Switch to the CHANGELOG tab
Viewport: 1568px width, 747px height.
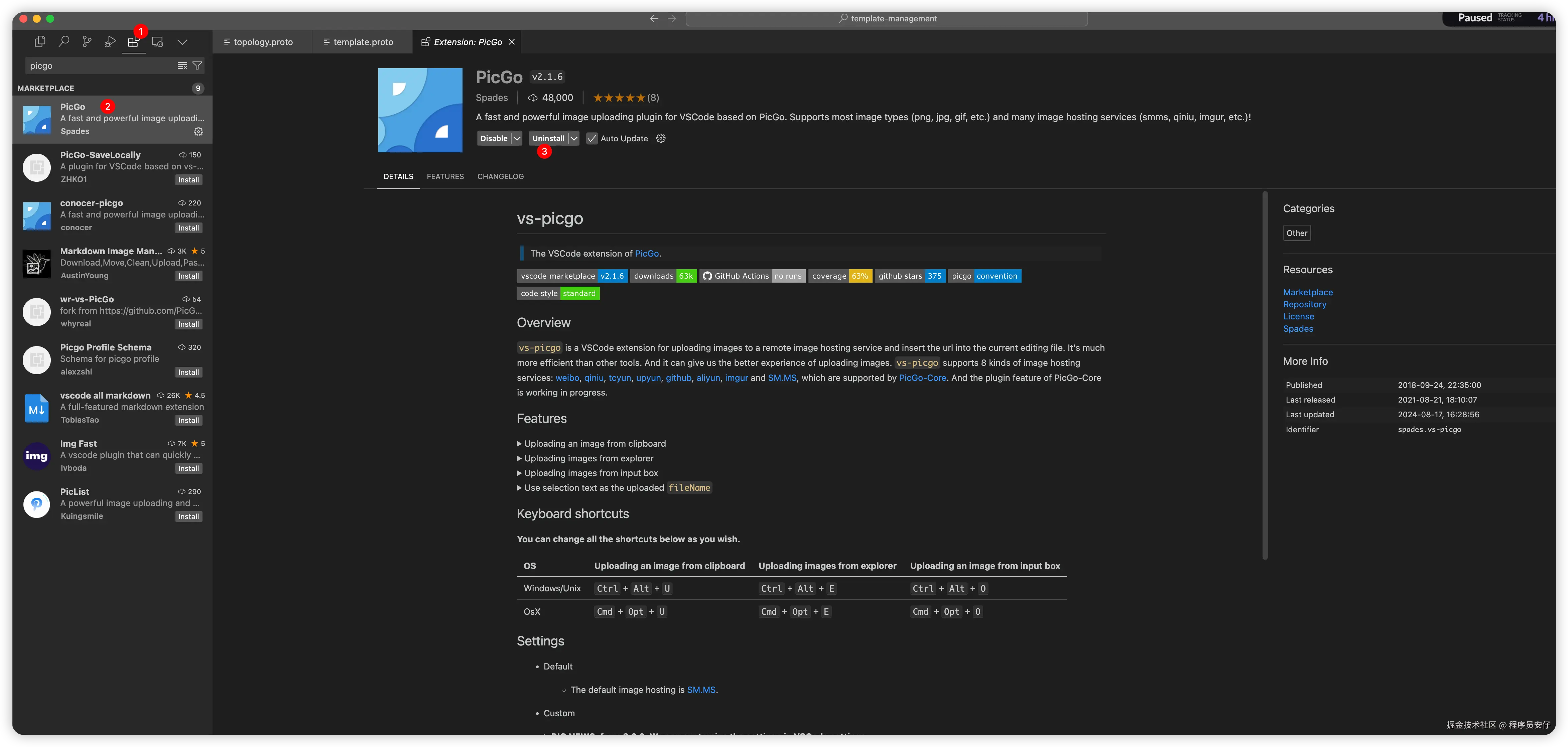click(x=500, y=176)
